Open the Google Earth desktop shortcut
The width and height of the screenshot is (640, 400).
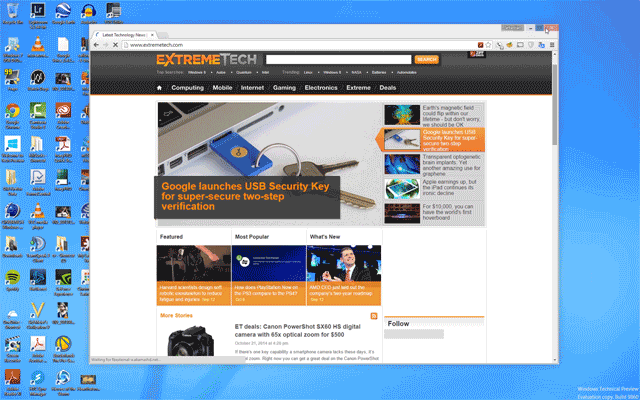click(x=63, y=13)
